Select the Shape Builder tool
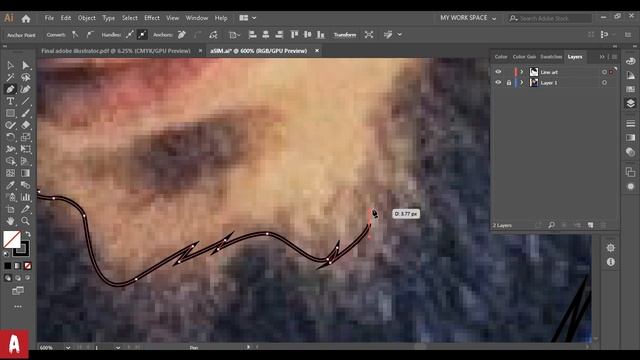Viewport: 640px width, 360px height. click(10, 161)
